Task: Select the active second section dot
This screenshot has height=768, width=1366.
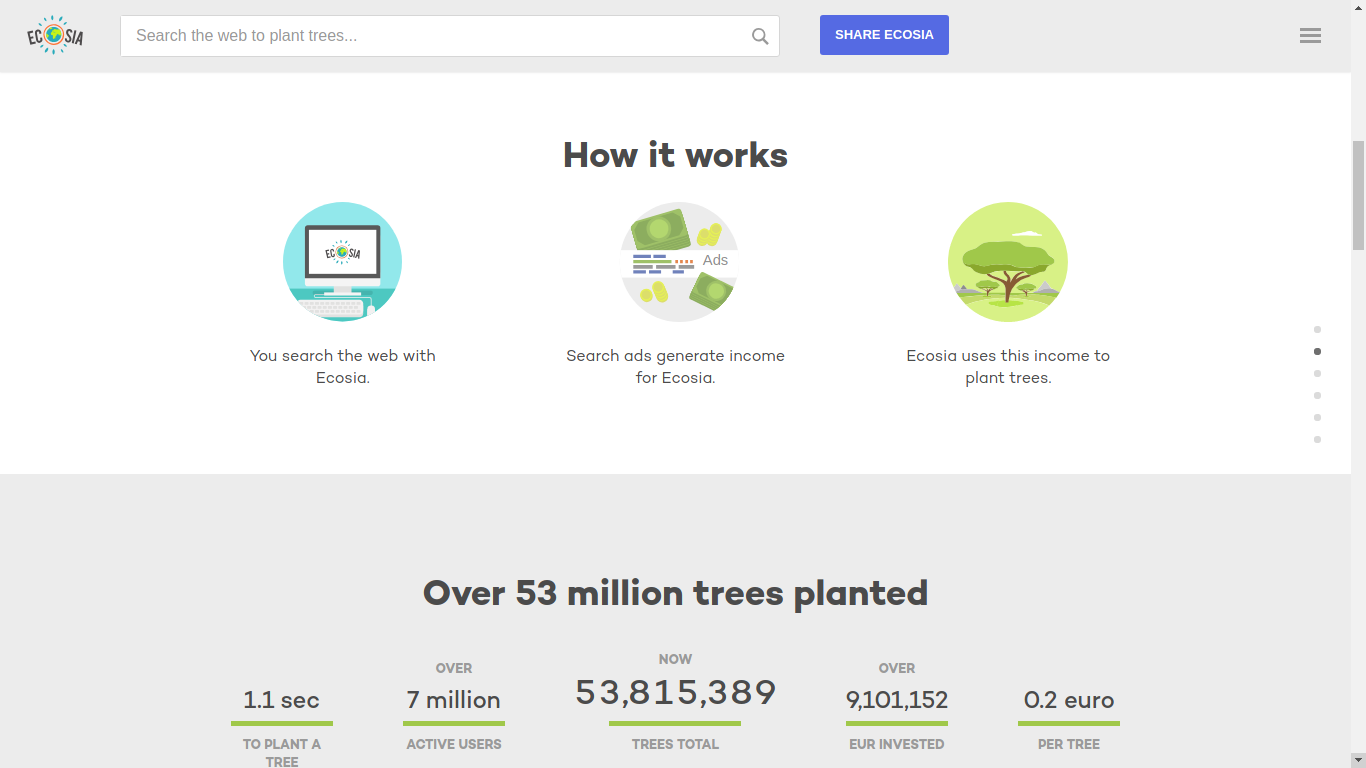Action: [1317, 351]
